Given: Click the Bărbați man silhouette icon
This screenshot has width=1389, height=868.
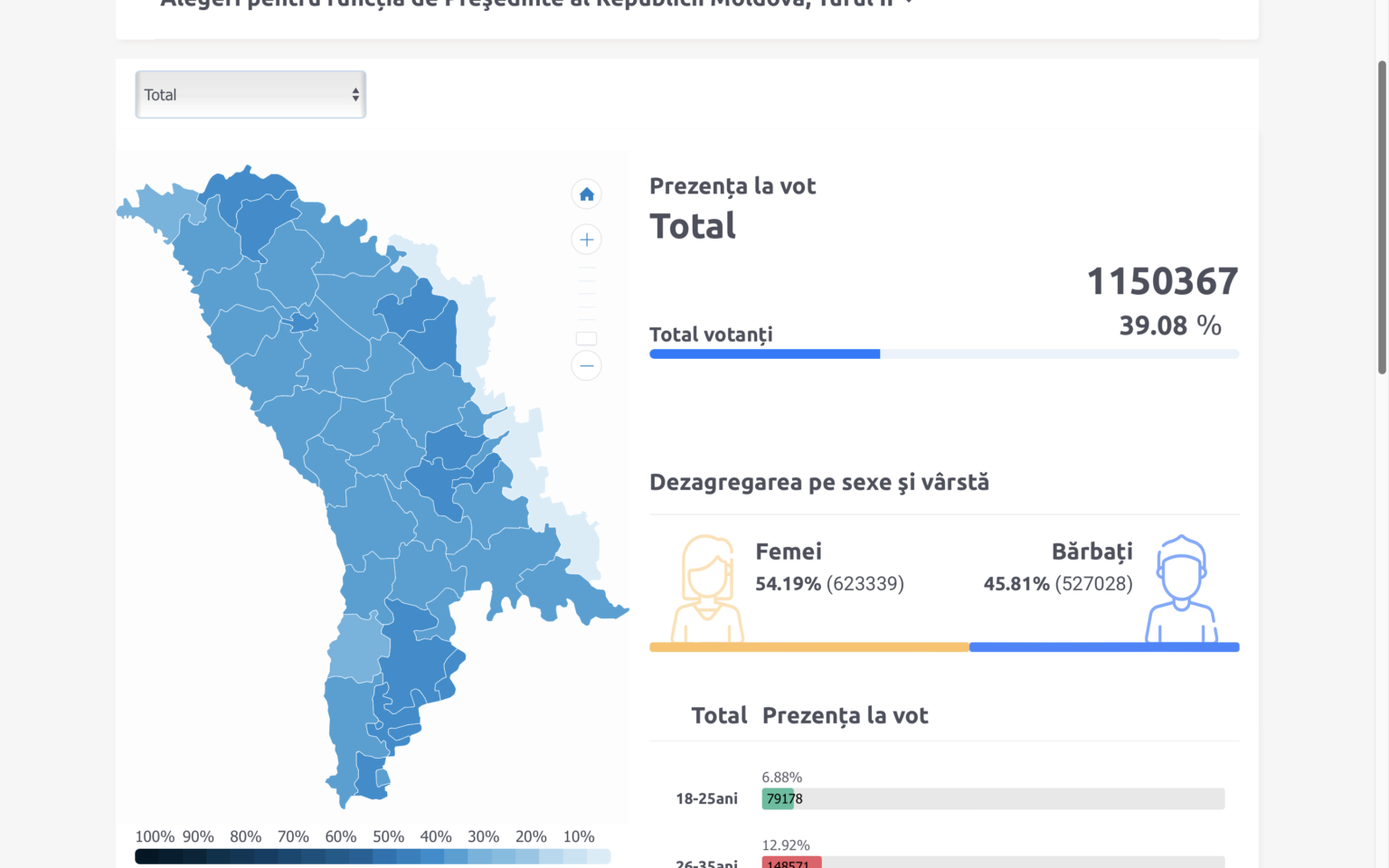Looking at the screenshot, I should pyautogui.click(x=1181, y=588).
